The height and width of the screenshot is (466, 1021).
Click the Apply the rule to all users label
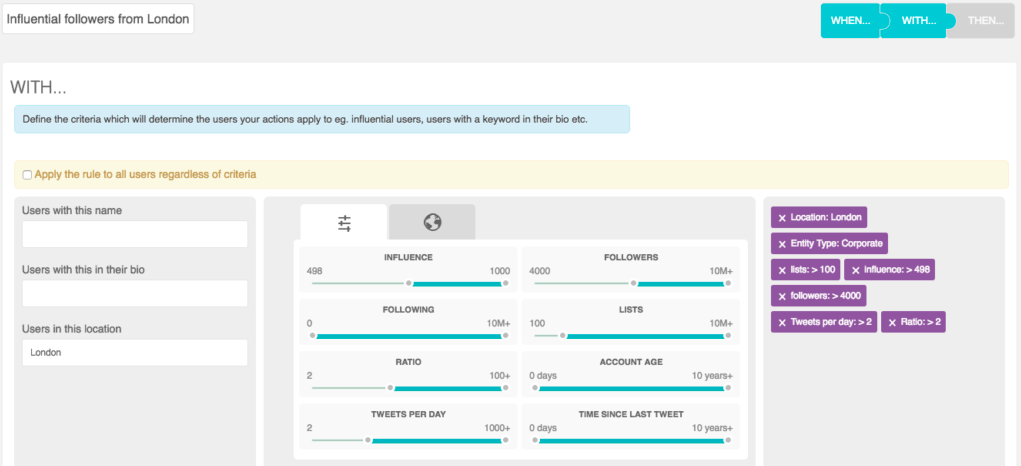[145, 174]
